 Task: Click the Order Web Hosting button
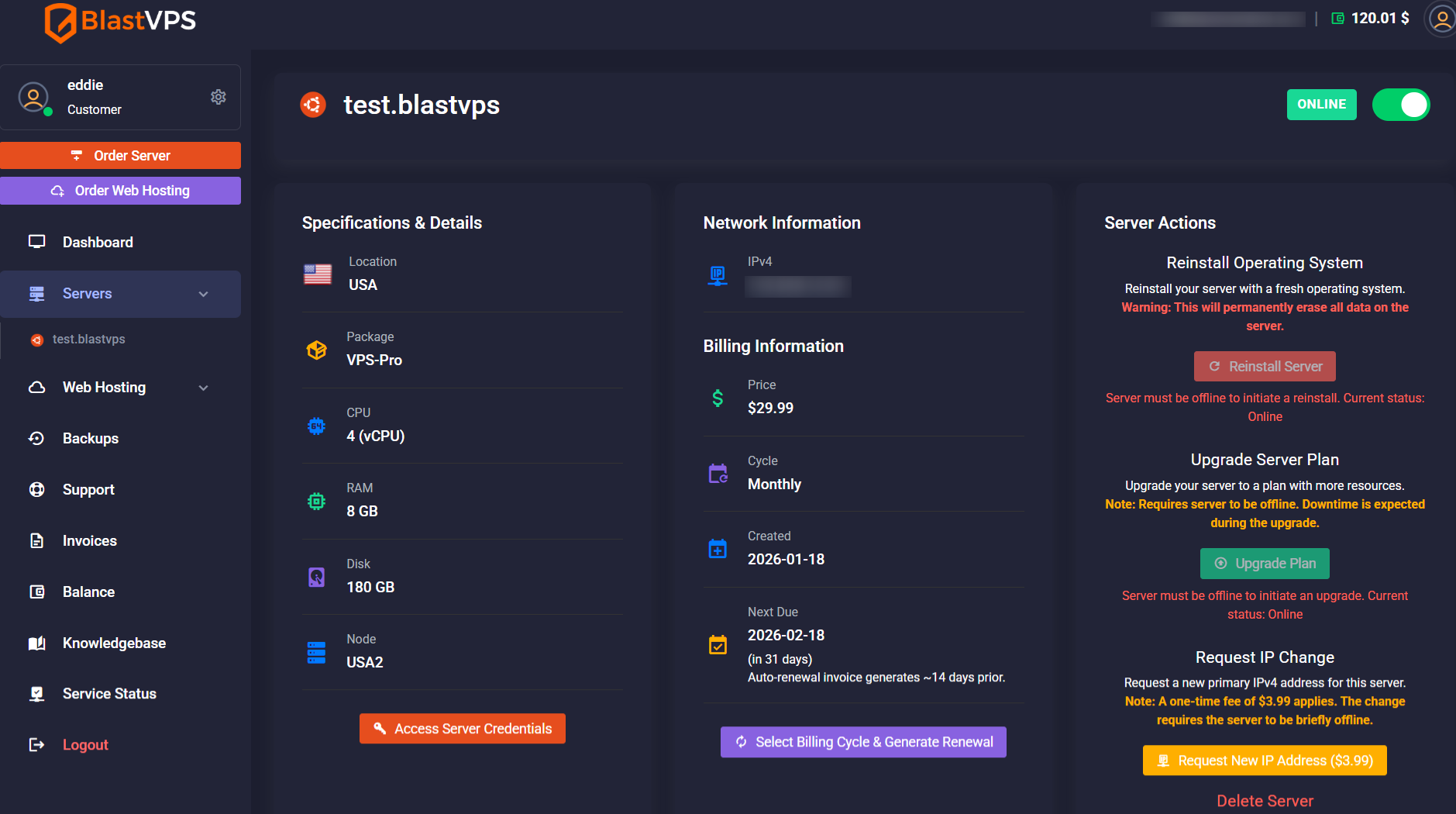120,191
